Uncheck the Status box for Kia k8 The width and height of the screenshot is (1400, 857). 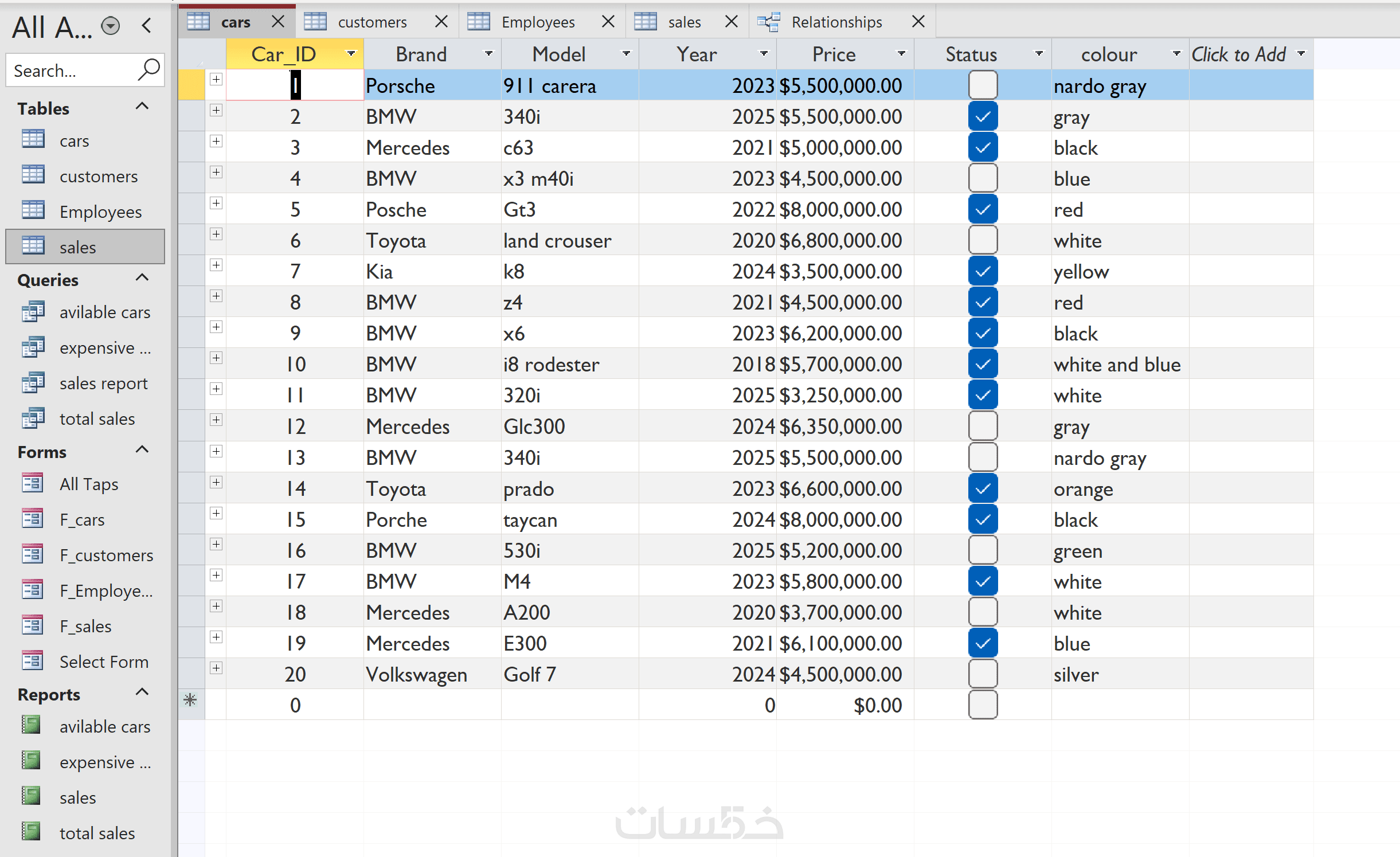983,271
